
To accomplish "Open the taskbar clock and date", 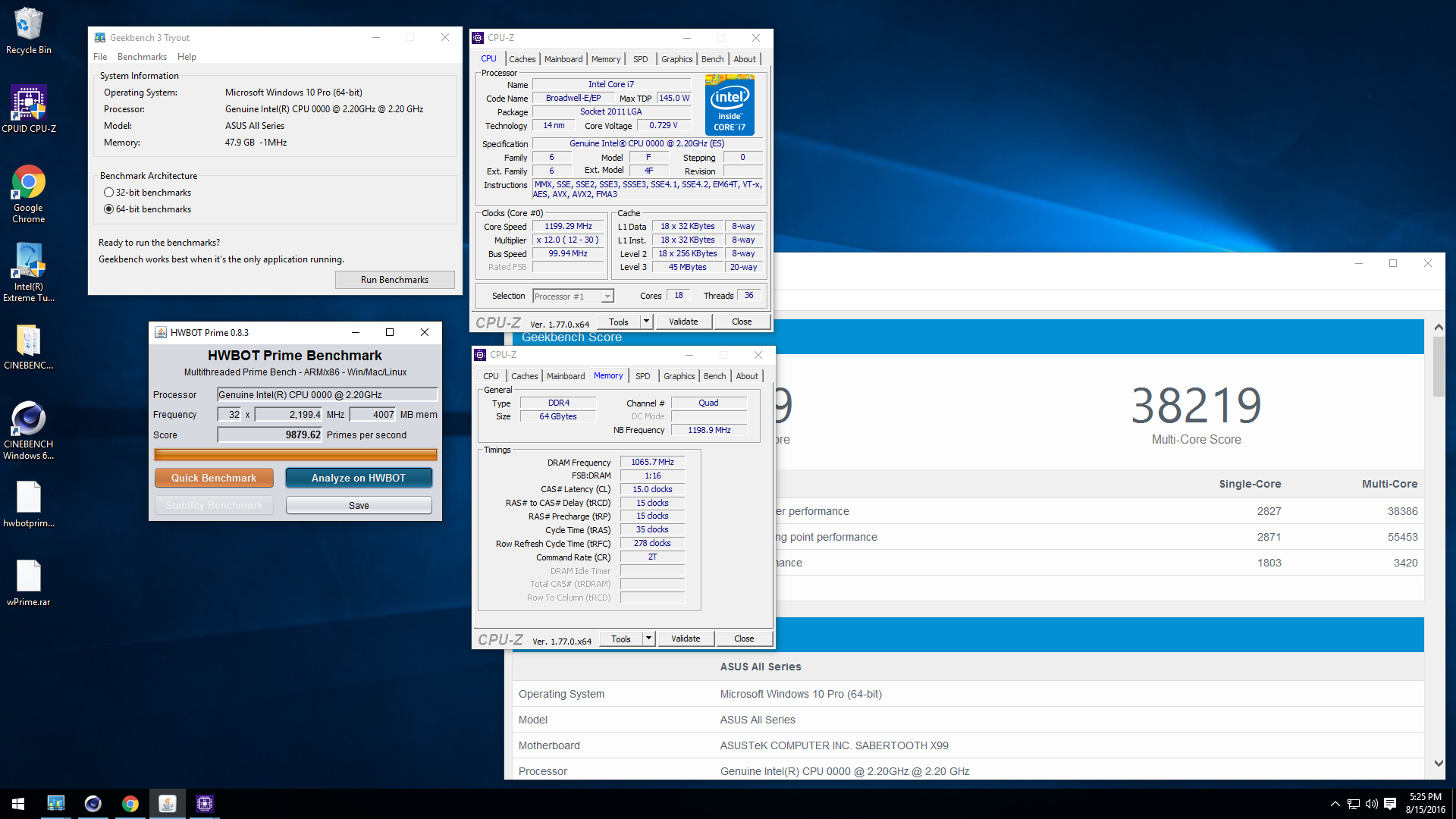I will coord(1425,804).
